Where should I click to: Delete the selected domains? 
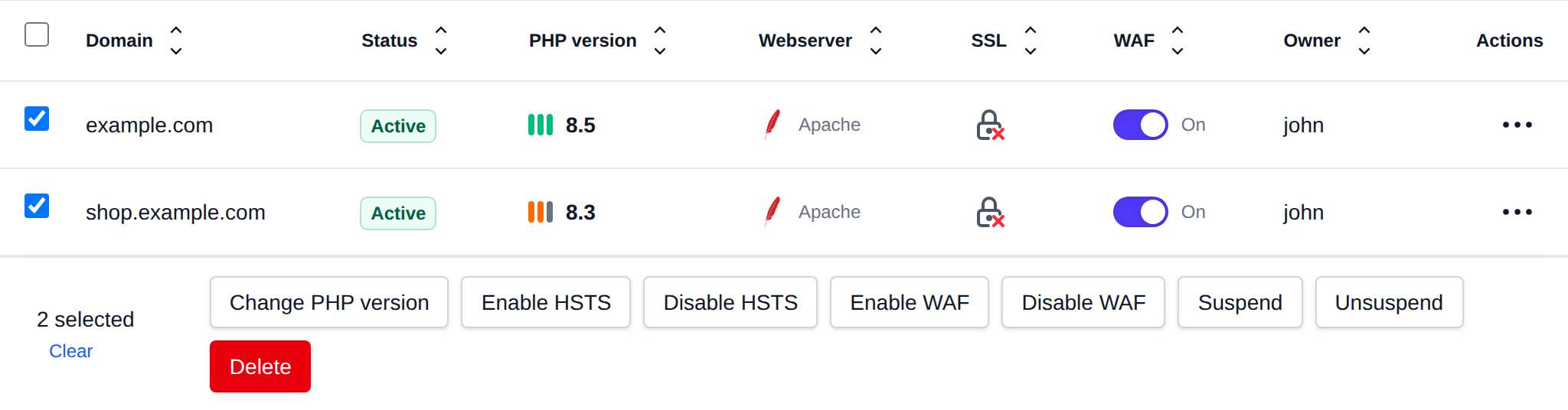(x=260, y=366)
